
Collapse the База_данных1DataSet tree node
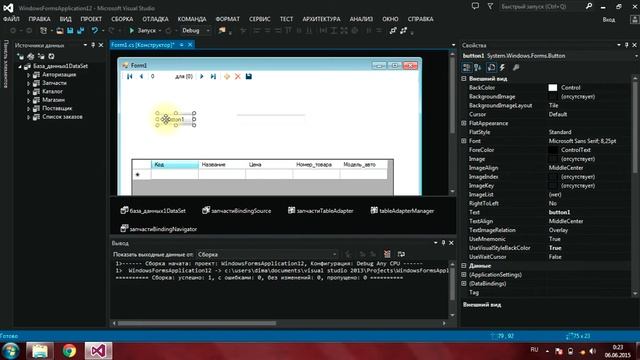20,66
